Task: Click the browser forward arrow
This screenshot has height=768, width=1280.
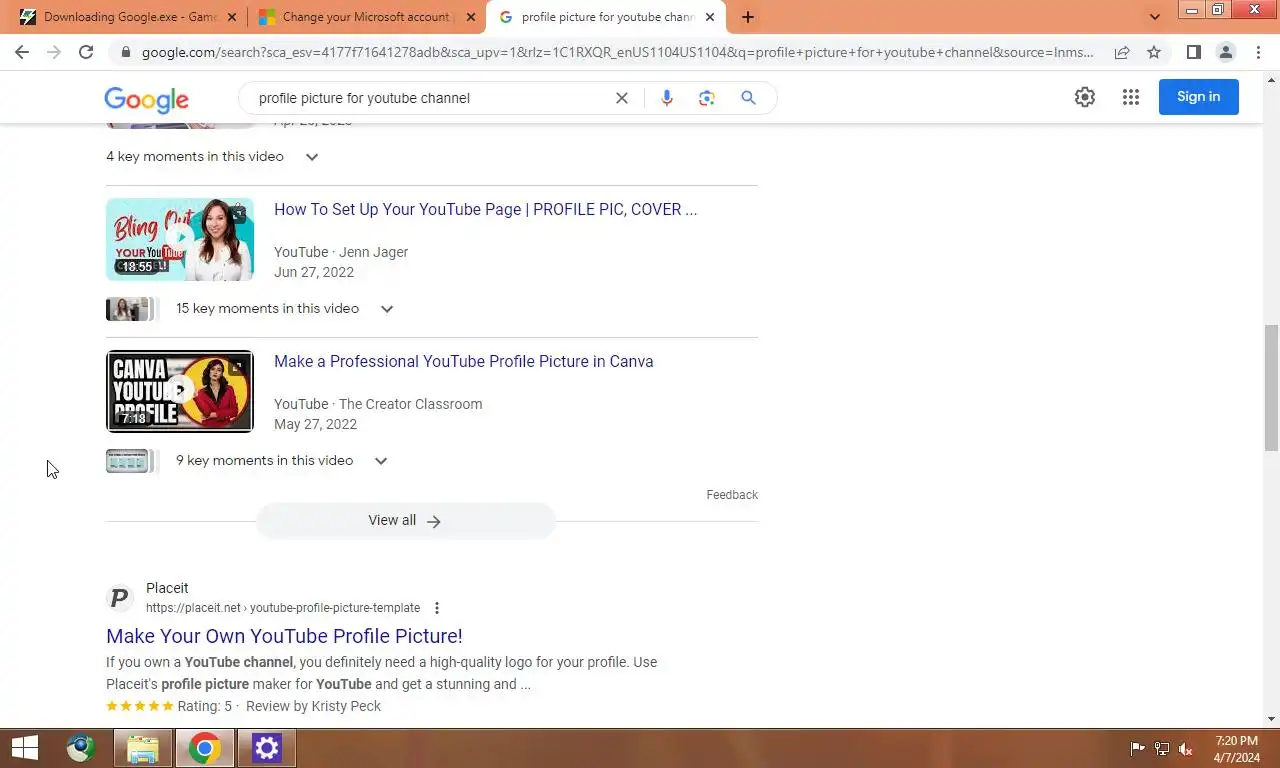Action: point(54,52)
